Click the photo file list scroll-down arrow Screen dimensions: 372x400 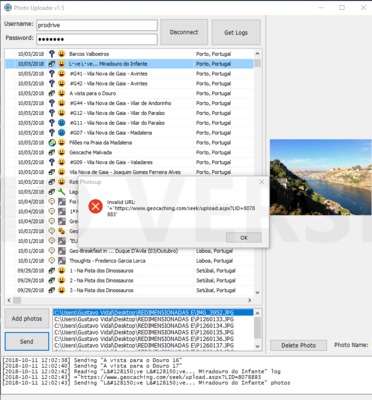(257, 346)
